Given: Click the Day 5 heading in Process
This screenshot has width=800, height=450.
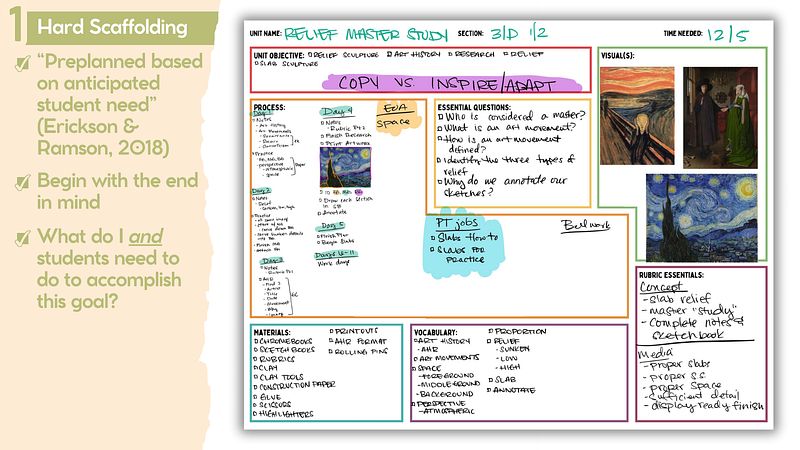Looking at the screenshot, I should tap(332, 224).
